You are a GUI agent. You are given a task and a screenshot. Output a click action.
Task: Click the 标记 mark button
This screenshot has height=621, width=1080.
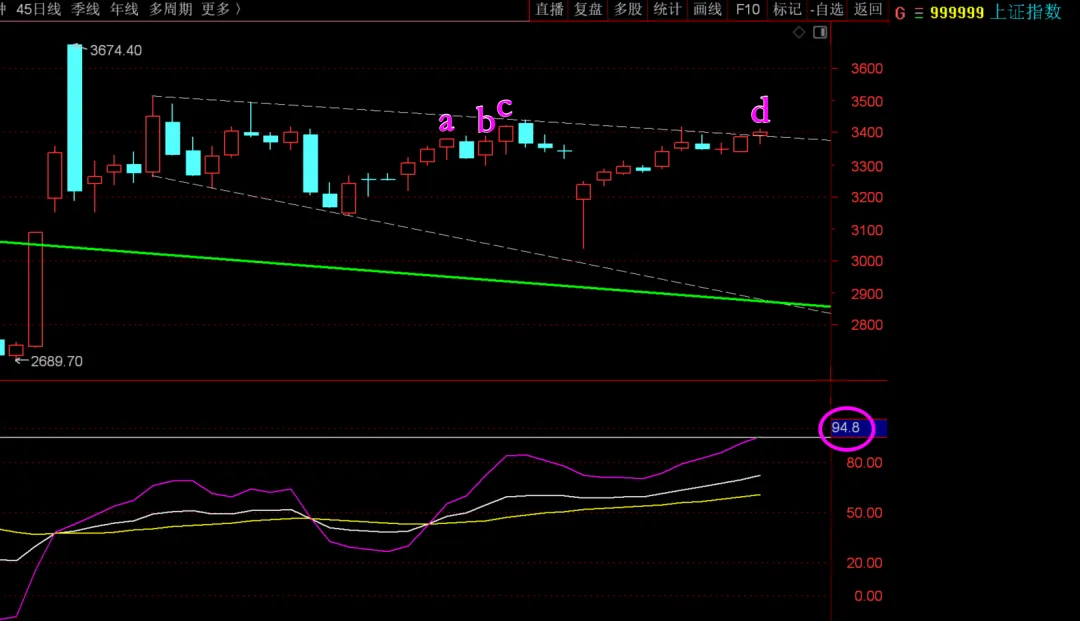click(787, 10)
